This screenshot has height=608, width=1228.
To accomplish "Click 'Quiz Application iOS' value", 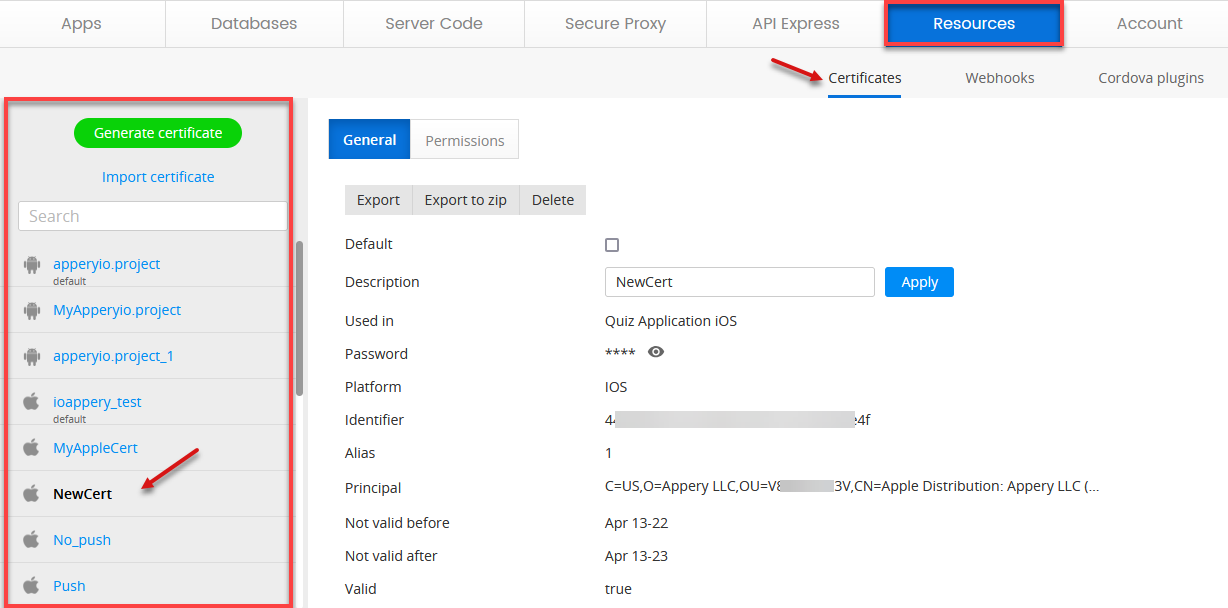I will tap(671, 321).
